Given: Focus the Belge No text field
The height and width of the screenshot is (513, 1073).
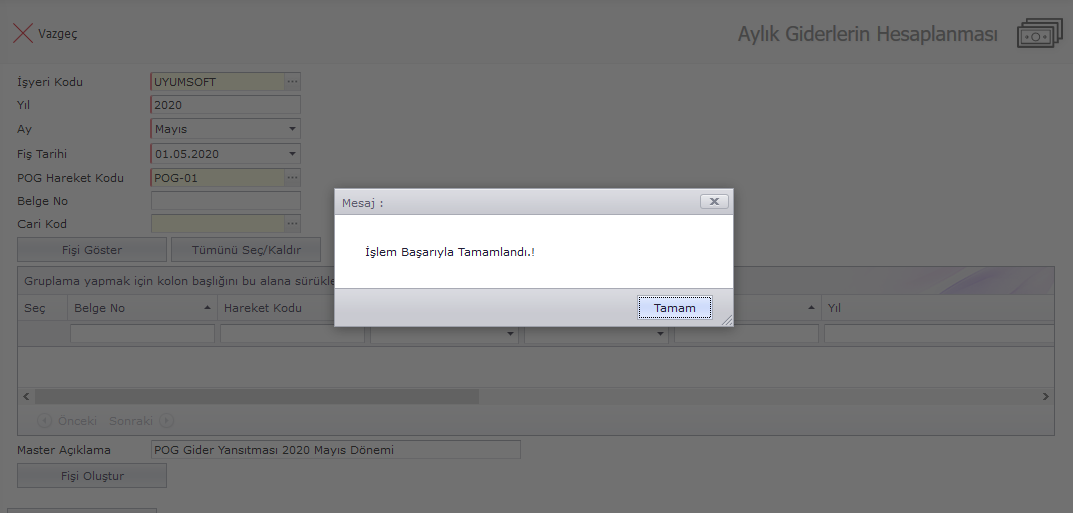Looking at the screenshot, I should tap(225, 201).
